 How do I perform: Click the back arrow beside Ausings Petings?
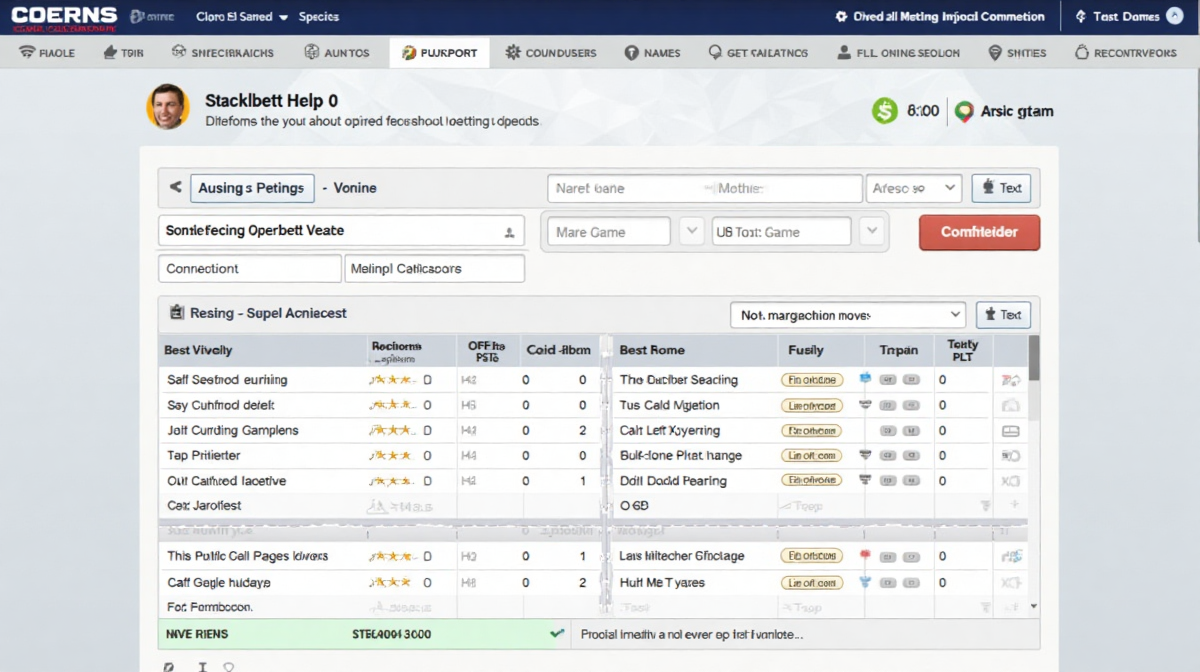[176, 187]
